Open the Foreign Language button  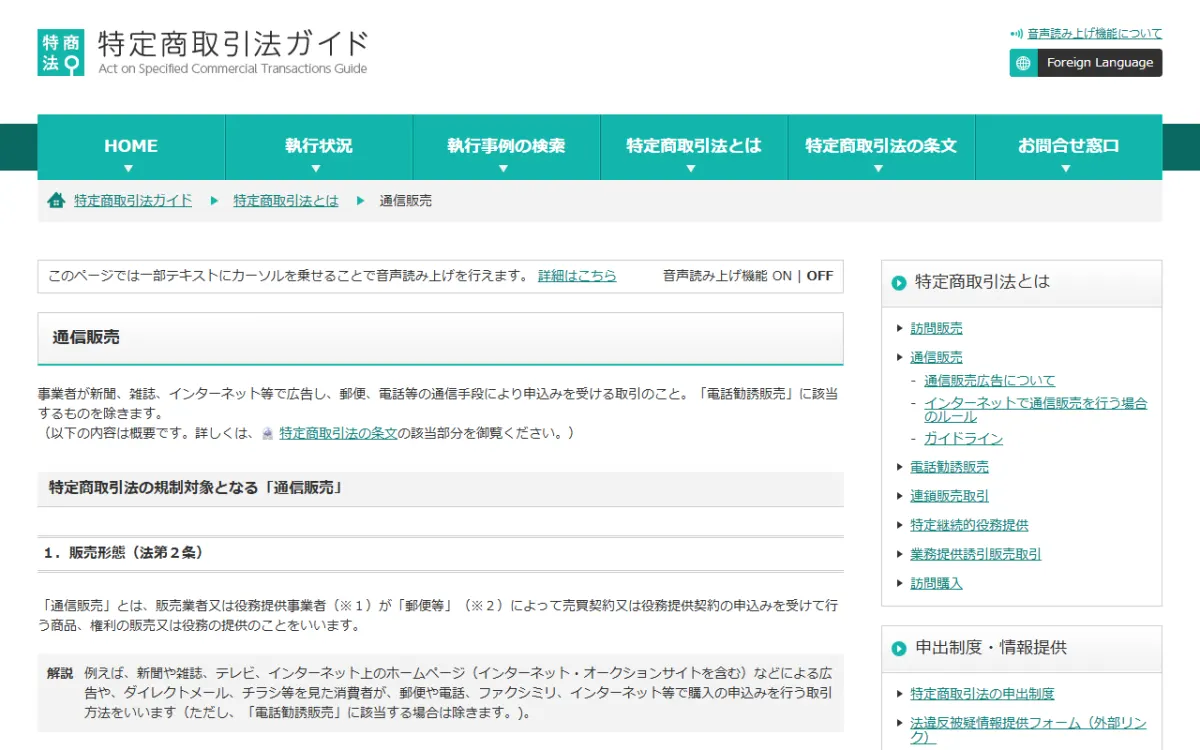[1086, 63]
